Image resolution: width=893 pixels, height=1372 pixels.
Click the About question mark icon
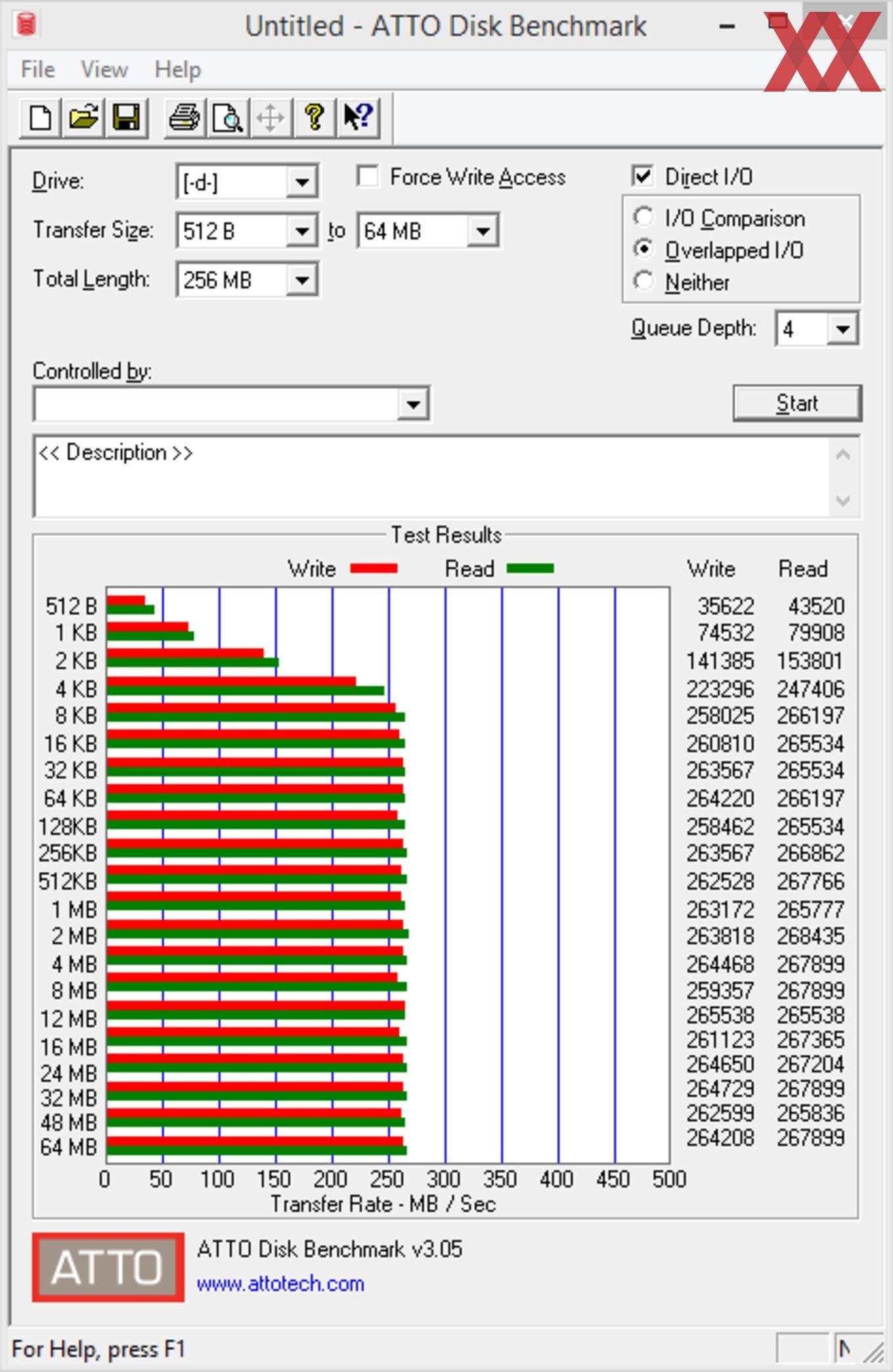coord(315,118)
